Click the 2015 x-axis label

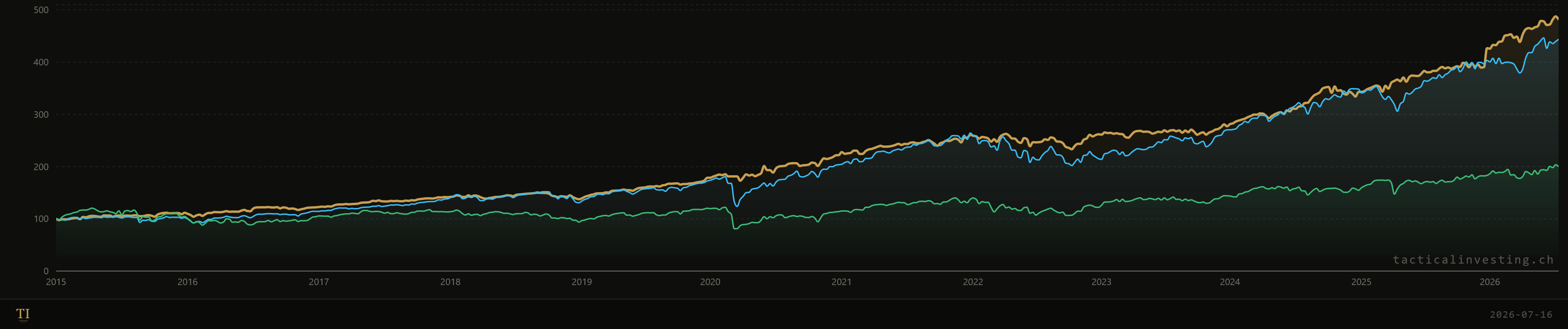56,281
